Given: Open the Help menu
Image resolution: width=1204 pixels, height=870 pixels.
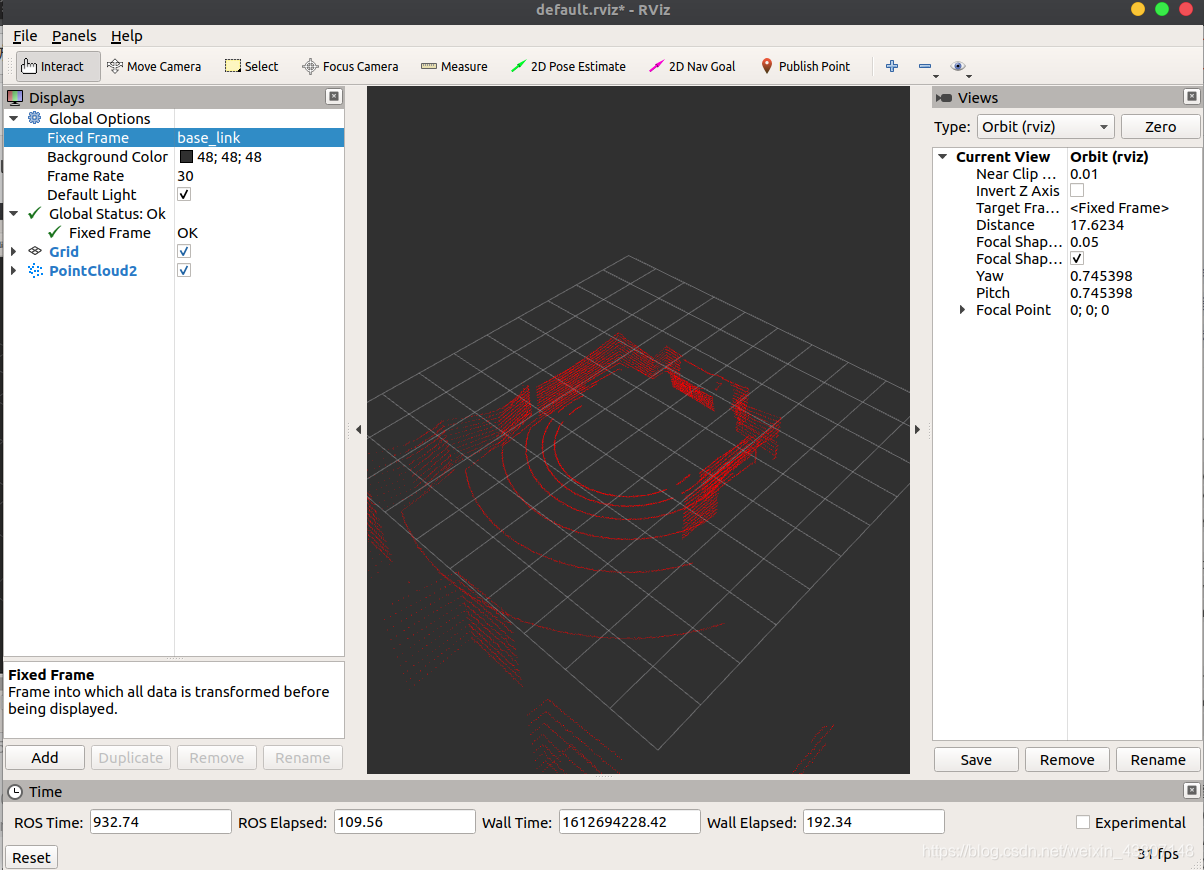Looking at the screenshot, I should 126,36.
